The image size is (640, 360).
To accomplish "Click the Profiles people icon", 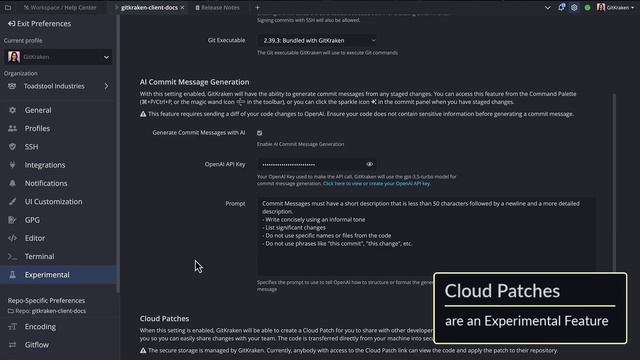I will tap(13, 129).
